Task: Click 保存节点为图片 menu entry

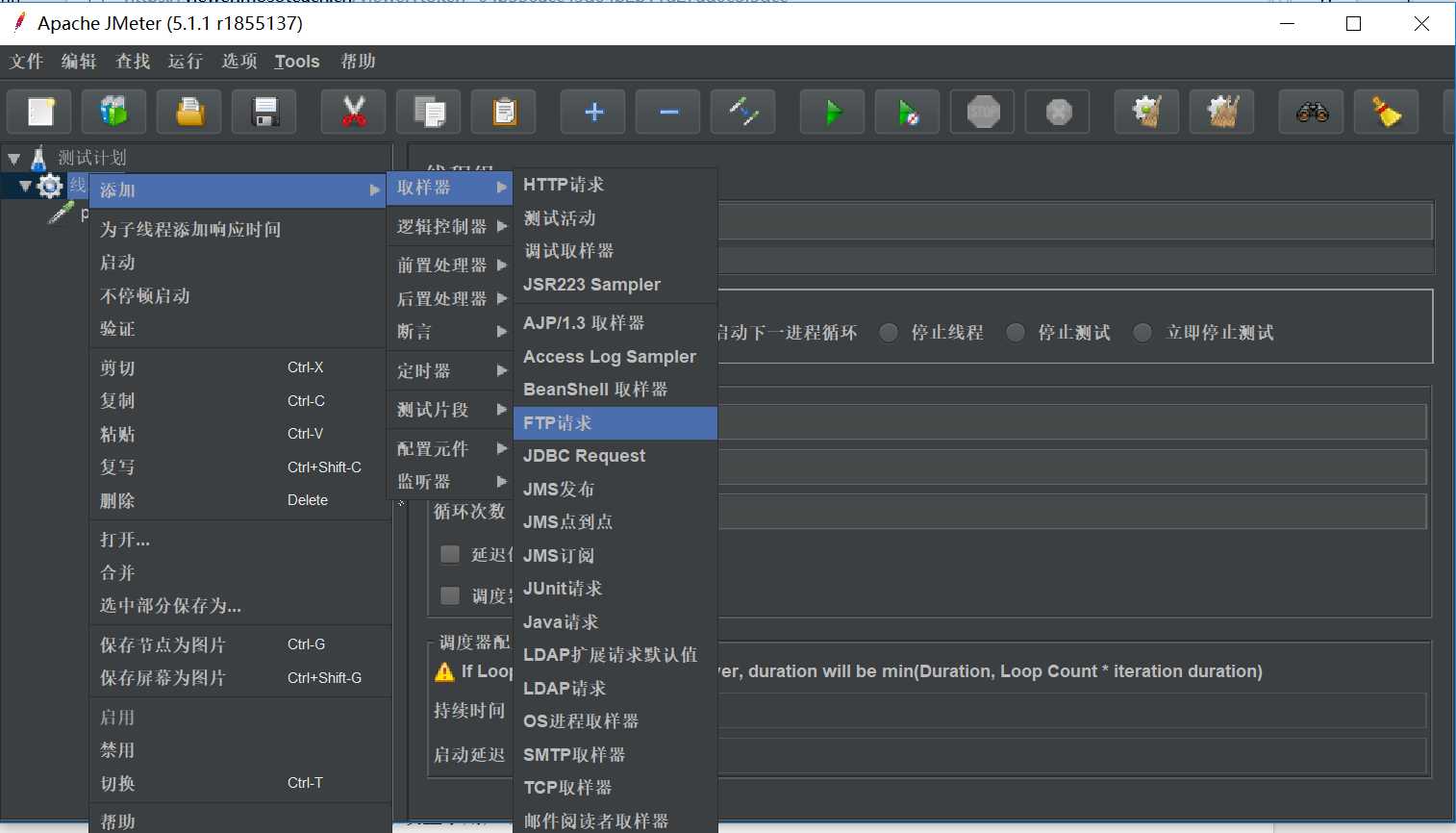Action: pyautogui.click(x=239, y=644)
